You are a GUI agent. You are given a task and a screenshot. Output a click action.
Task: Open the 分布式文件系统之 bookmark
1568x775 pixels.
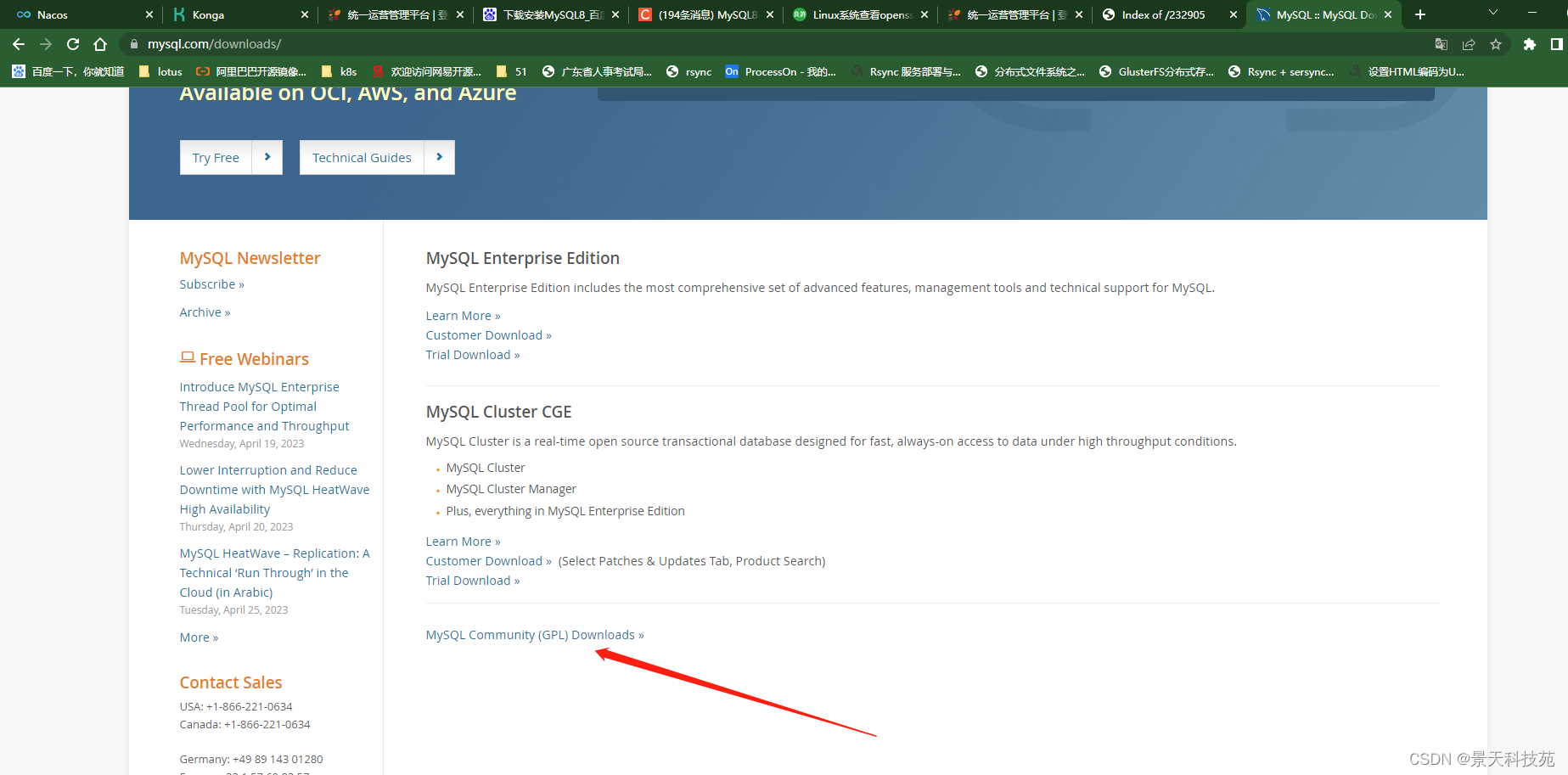1030,72
